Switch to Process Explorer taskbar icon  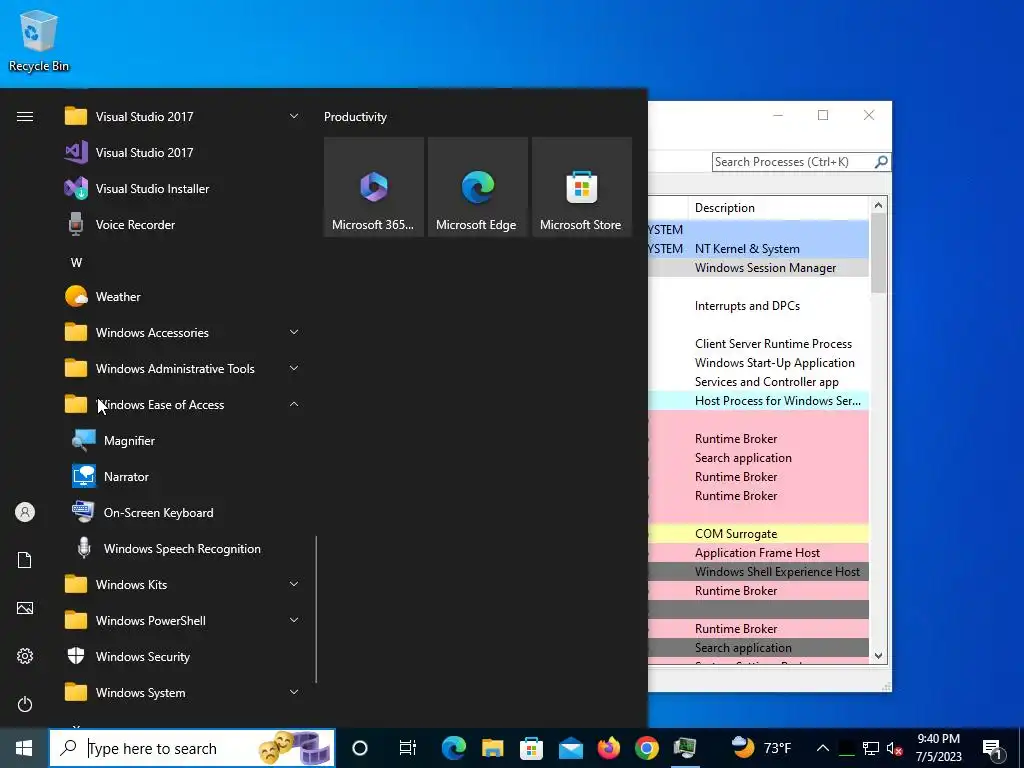pos(685,748)
